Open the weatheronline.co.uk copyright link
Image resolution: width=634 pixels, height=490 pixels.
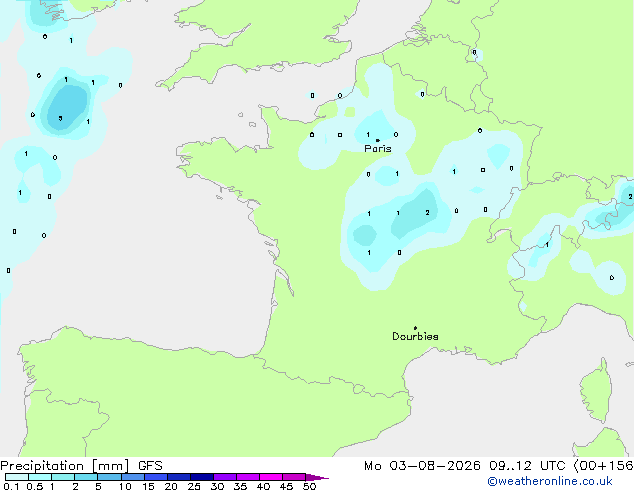pyautogui.click(x=550, y=481)
